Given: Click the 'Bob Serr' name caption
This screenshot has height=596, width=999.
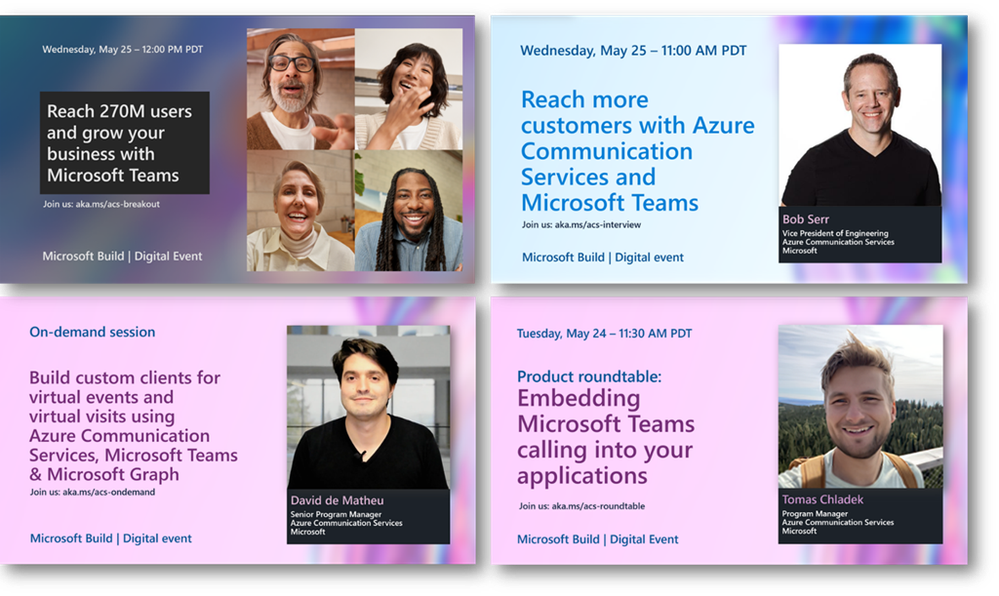Looking at the screenshot, I should tap(806, 219).
